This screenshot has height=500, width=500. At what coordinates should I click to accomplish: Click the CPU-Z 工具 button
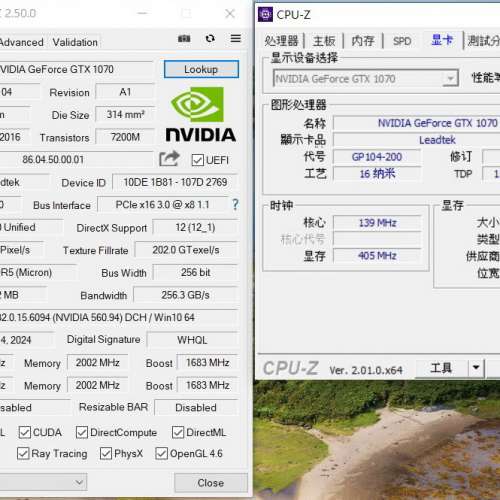pos(441,368)
